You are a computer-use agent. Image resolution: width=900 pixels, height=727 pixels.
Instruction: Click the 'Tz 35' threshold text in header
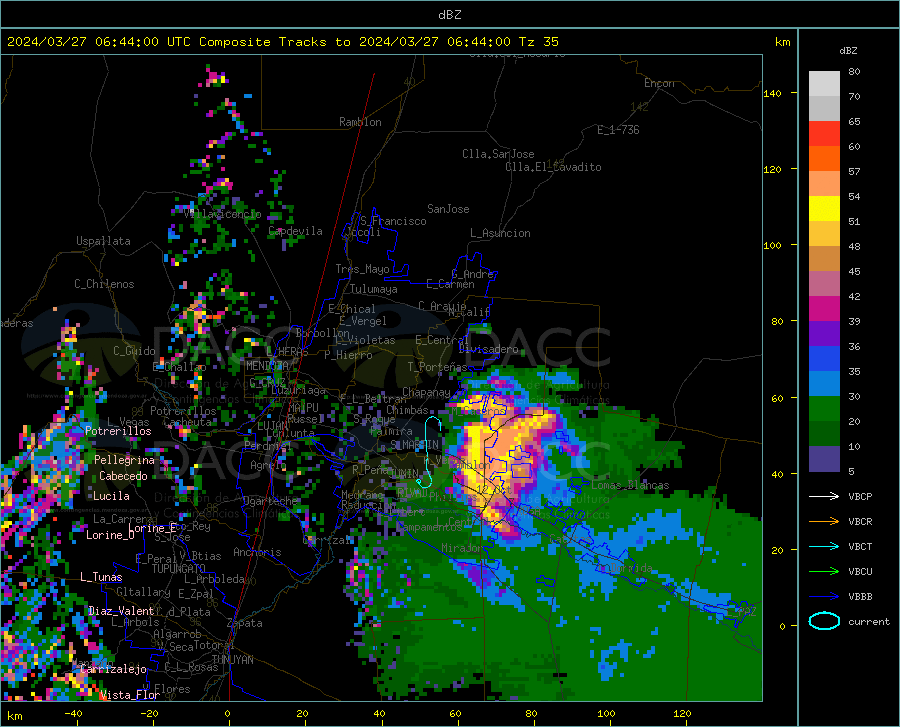click(x=538, y=42)
